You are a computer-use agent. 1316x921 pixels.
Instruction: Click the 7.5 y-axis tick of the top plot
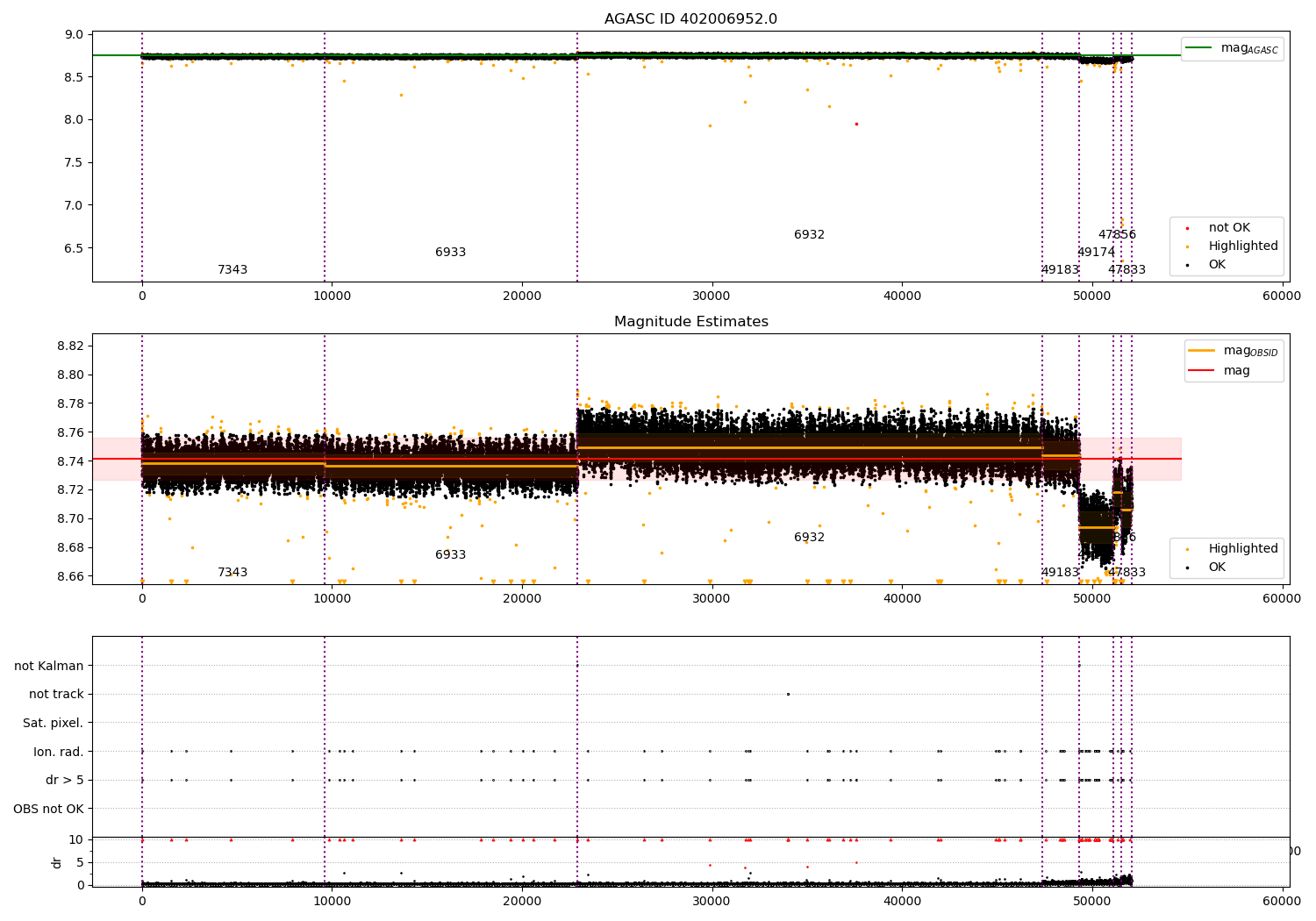(x=75, y=162)
